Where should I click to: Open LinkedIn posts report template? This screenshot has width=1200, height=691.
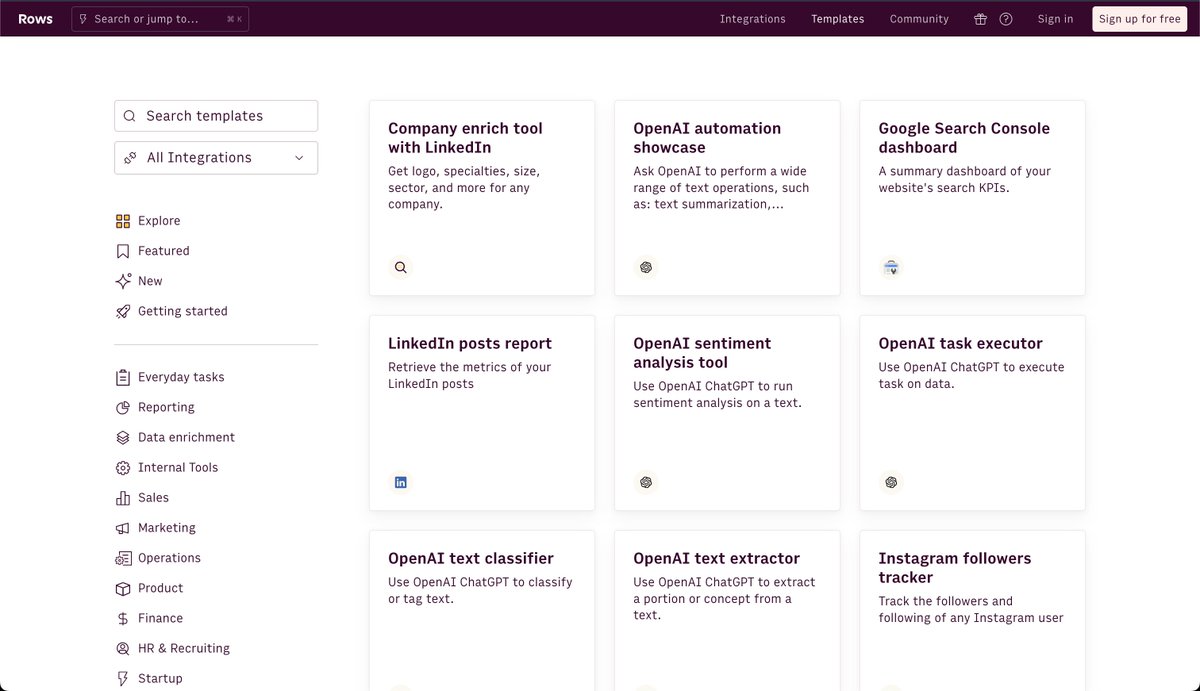pos(482,413)
